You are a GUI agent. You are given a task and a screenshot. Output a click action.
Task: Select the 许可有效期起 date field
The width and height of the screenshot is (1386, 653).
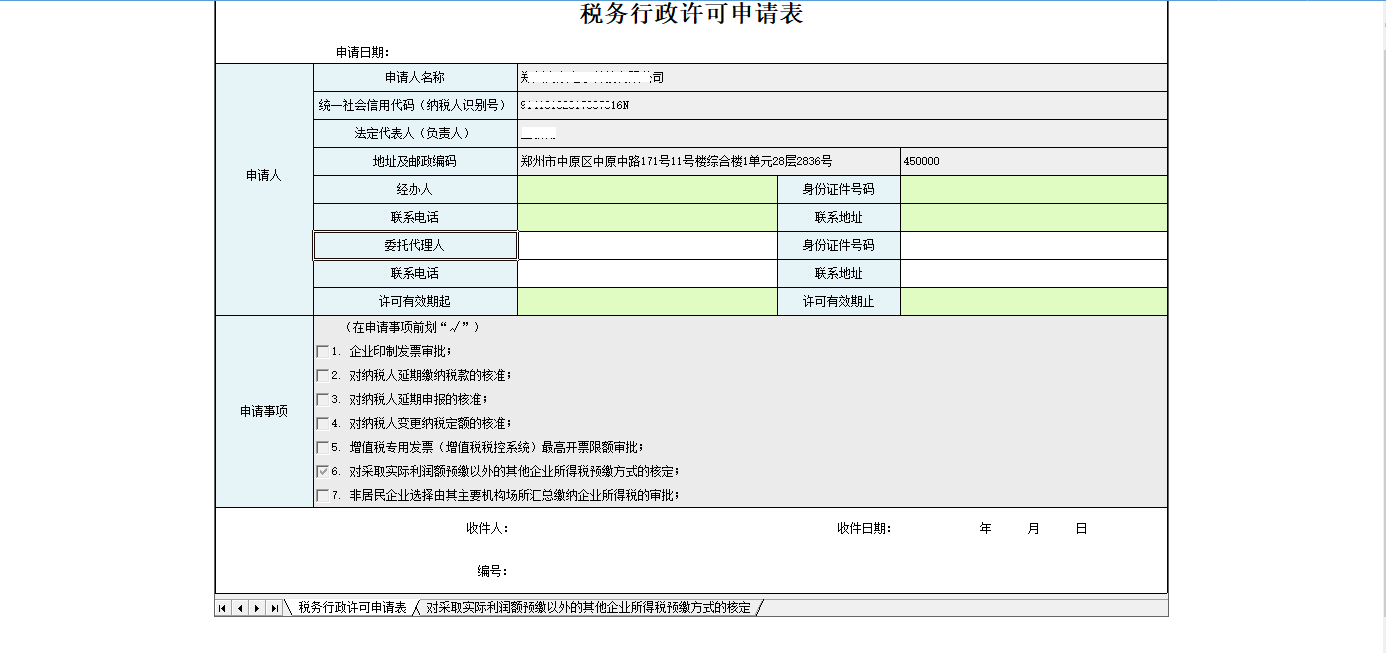[647, 302]
